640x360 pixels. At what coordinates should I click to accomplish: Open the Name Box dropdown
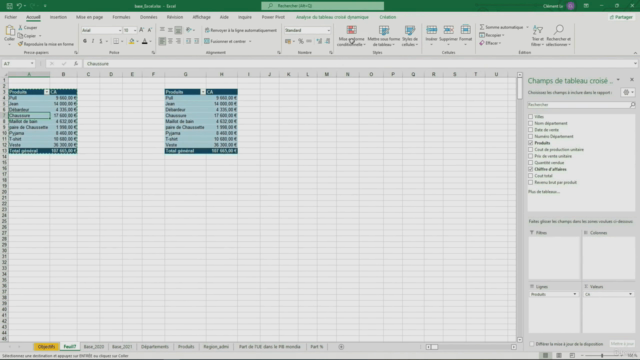click(32, 64)
